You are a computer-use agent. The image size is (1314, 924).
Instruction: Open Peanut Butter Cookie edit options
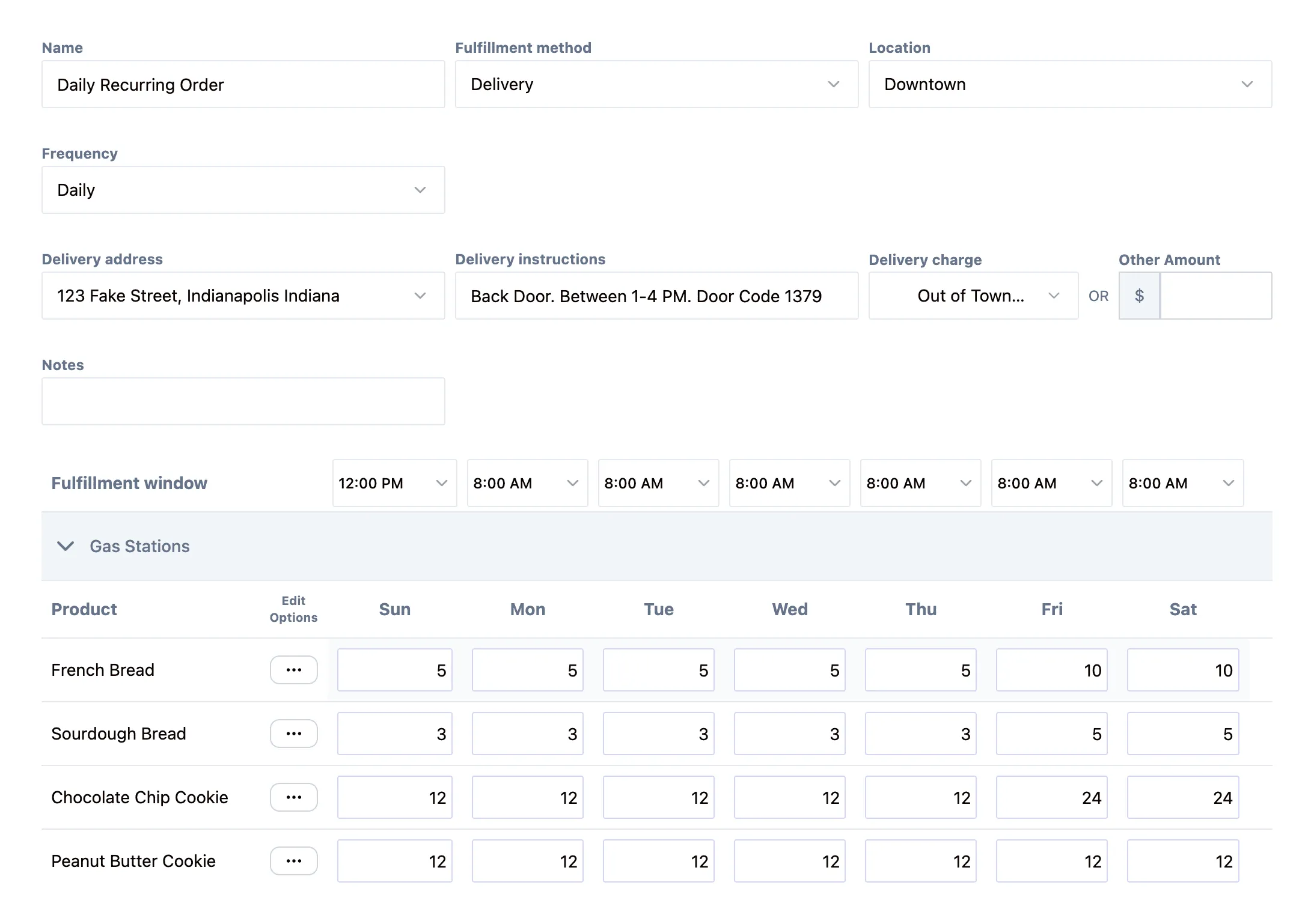(x=293, y=861)
